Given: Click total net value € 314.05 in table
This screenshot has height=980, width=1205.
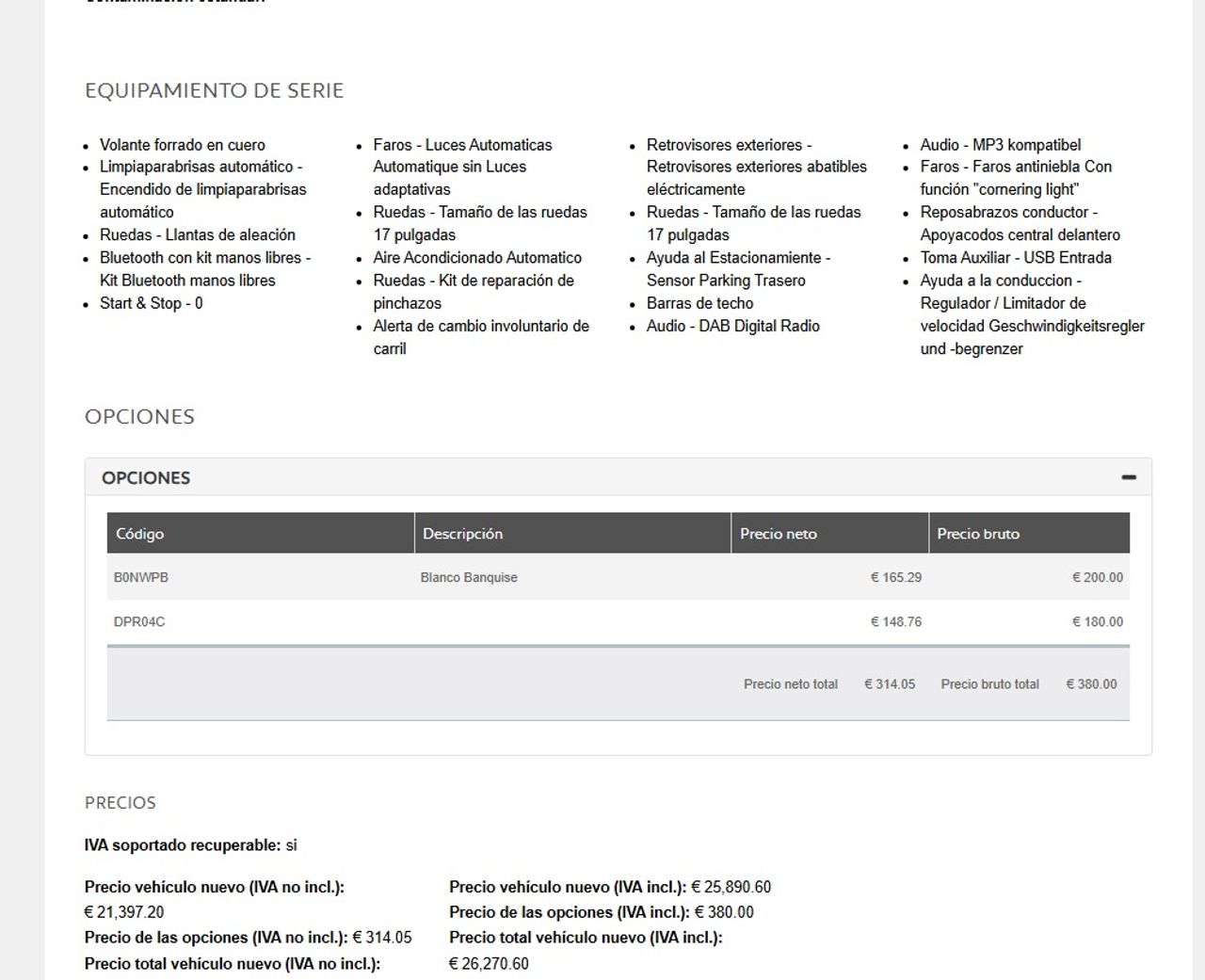Looking at the screenshot, I should [x=890, y=684].
